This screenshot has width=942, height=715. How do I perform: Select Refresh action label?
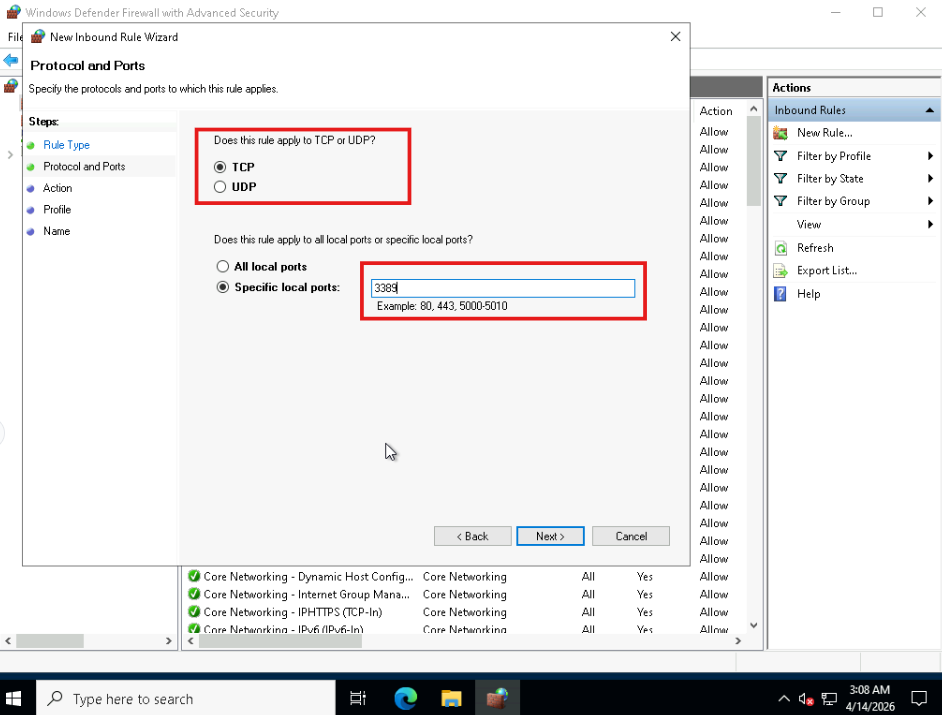(815, 248)
